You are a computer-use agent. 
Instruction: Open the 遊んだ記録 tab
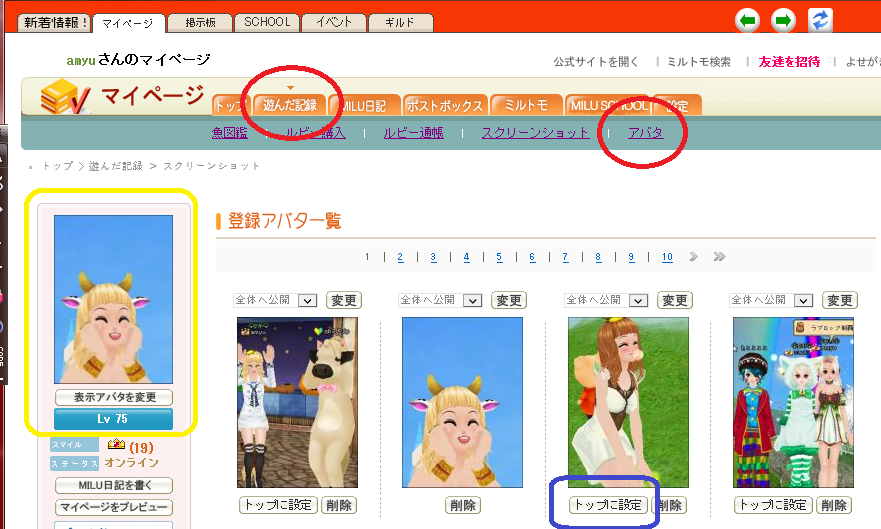pos(289,105)
